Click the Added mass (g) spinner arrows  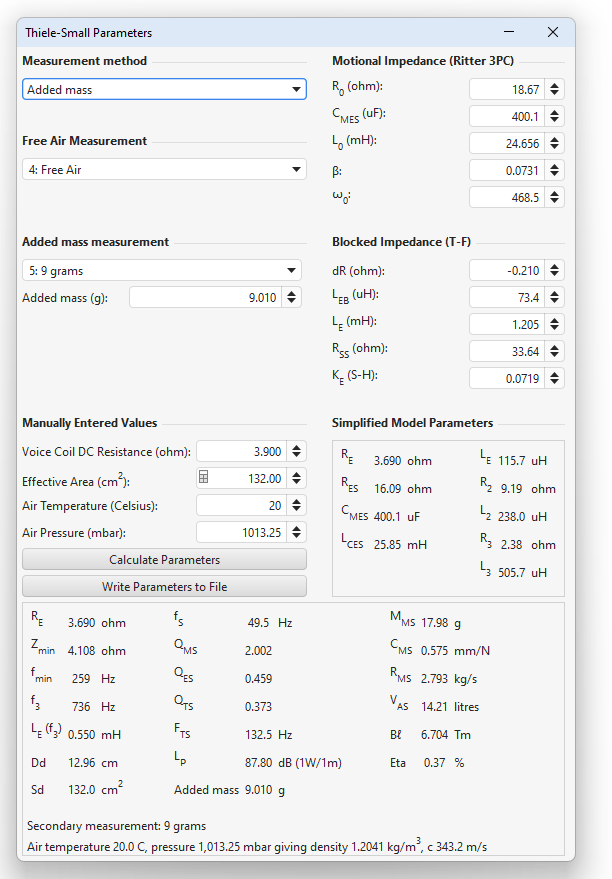click(x=291, y=298)
